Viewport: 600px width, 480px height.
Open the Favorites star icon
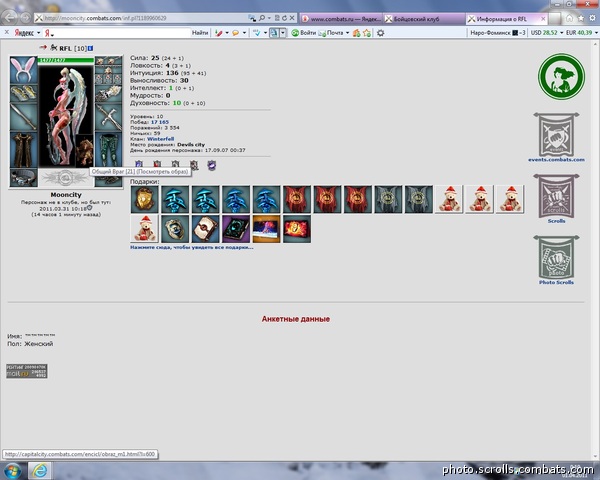[x=581, y=18]
